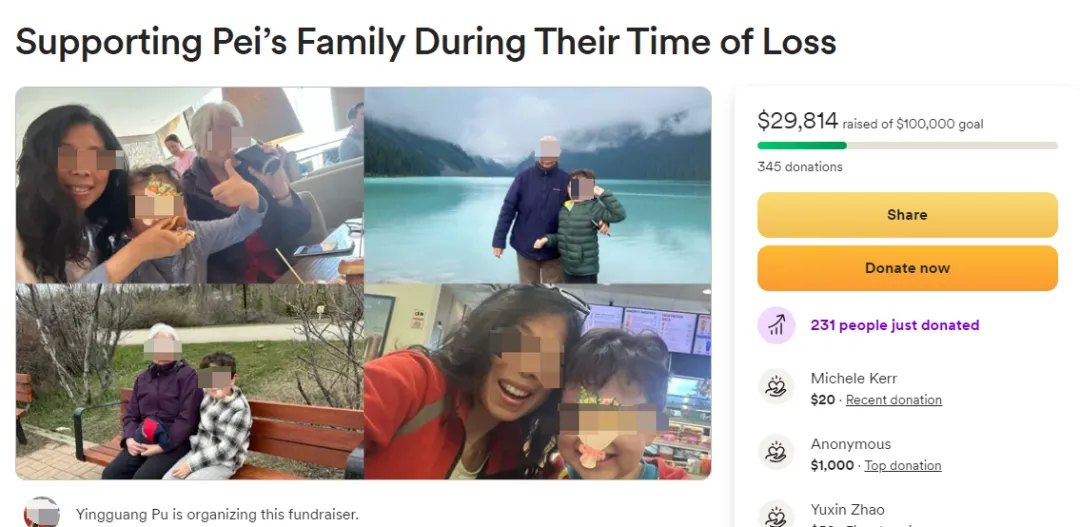Screen dimensions: 1080x527
Task: Open the restaurant group selfie photo
Action: [x=189, y=185]
